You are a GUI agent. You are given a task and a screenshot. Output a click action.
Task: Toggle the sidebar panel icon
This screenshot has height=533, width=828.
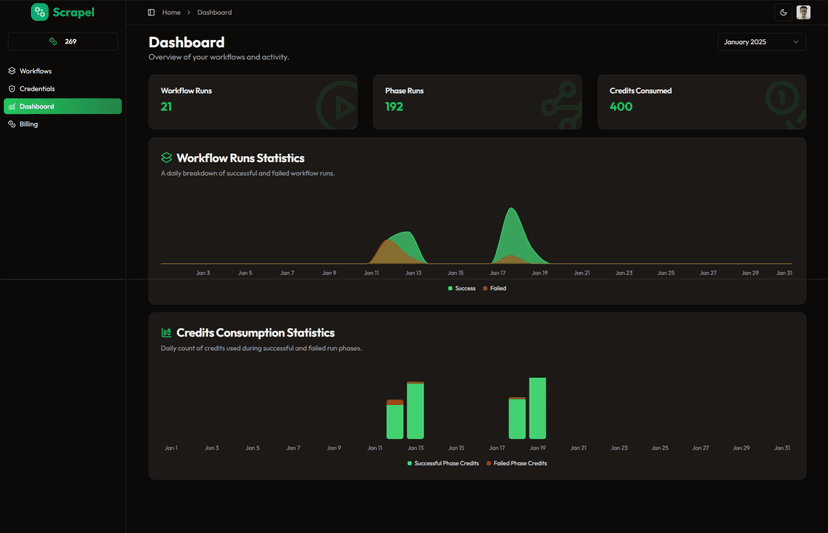coord(151,12)
